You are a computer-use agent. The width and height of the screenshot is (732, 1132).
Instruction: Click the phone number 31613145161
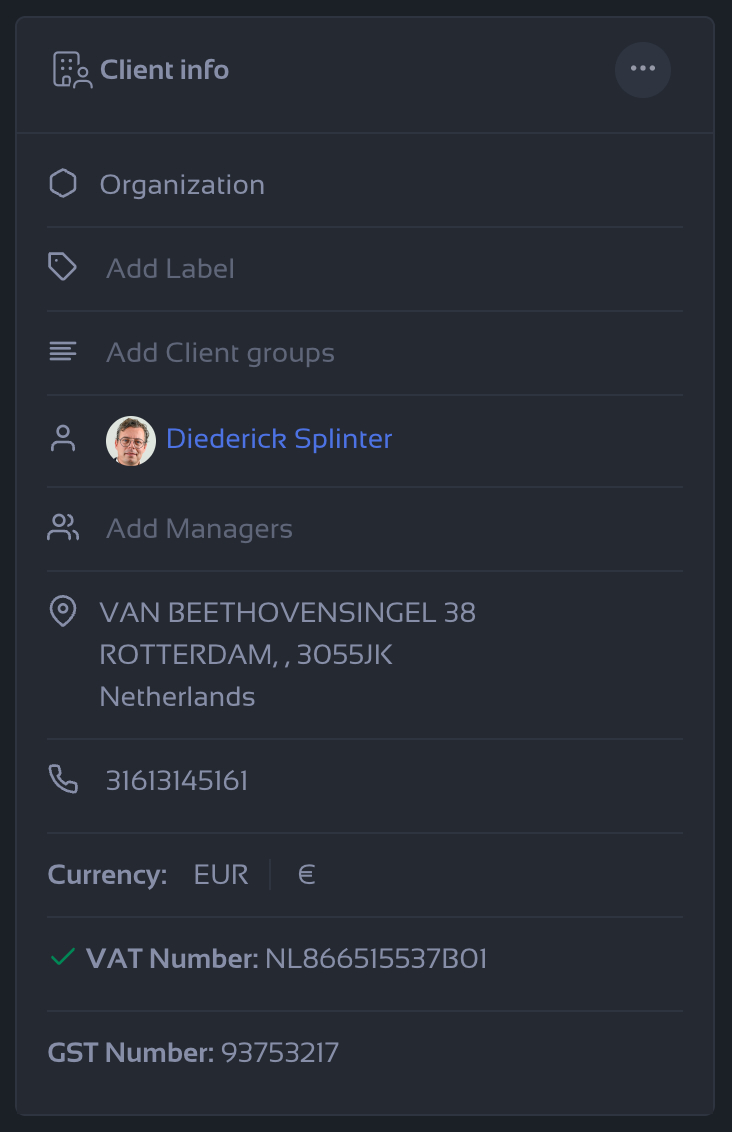pos(177,780)
